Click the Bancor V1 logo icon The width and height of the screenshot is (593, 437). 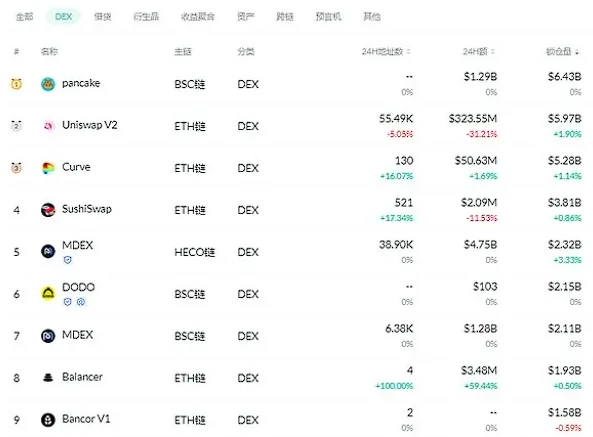point(48,420)
